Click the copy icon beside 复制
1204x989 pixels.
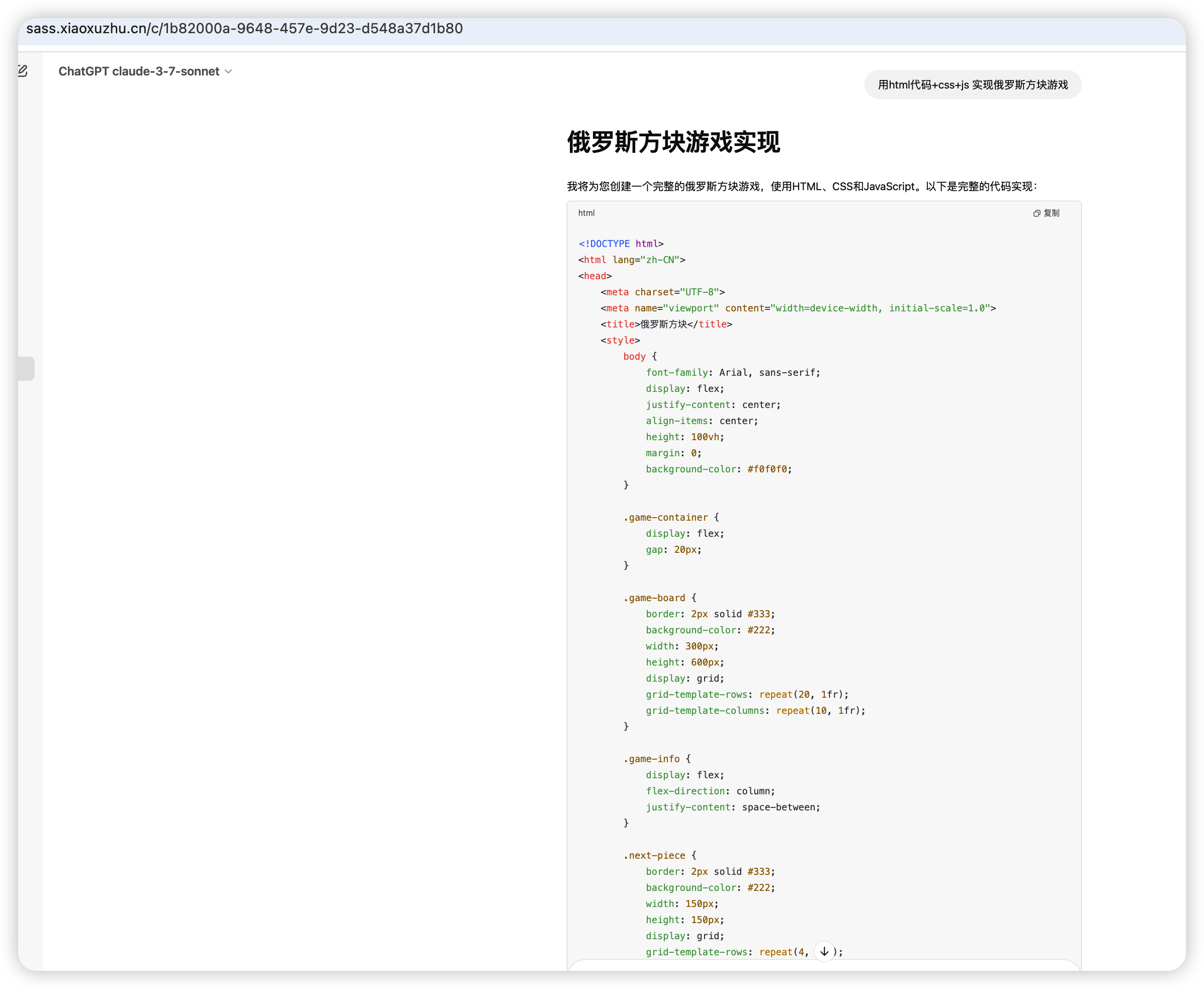(1036, 213)
